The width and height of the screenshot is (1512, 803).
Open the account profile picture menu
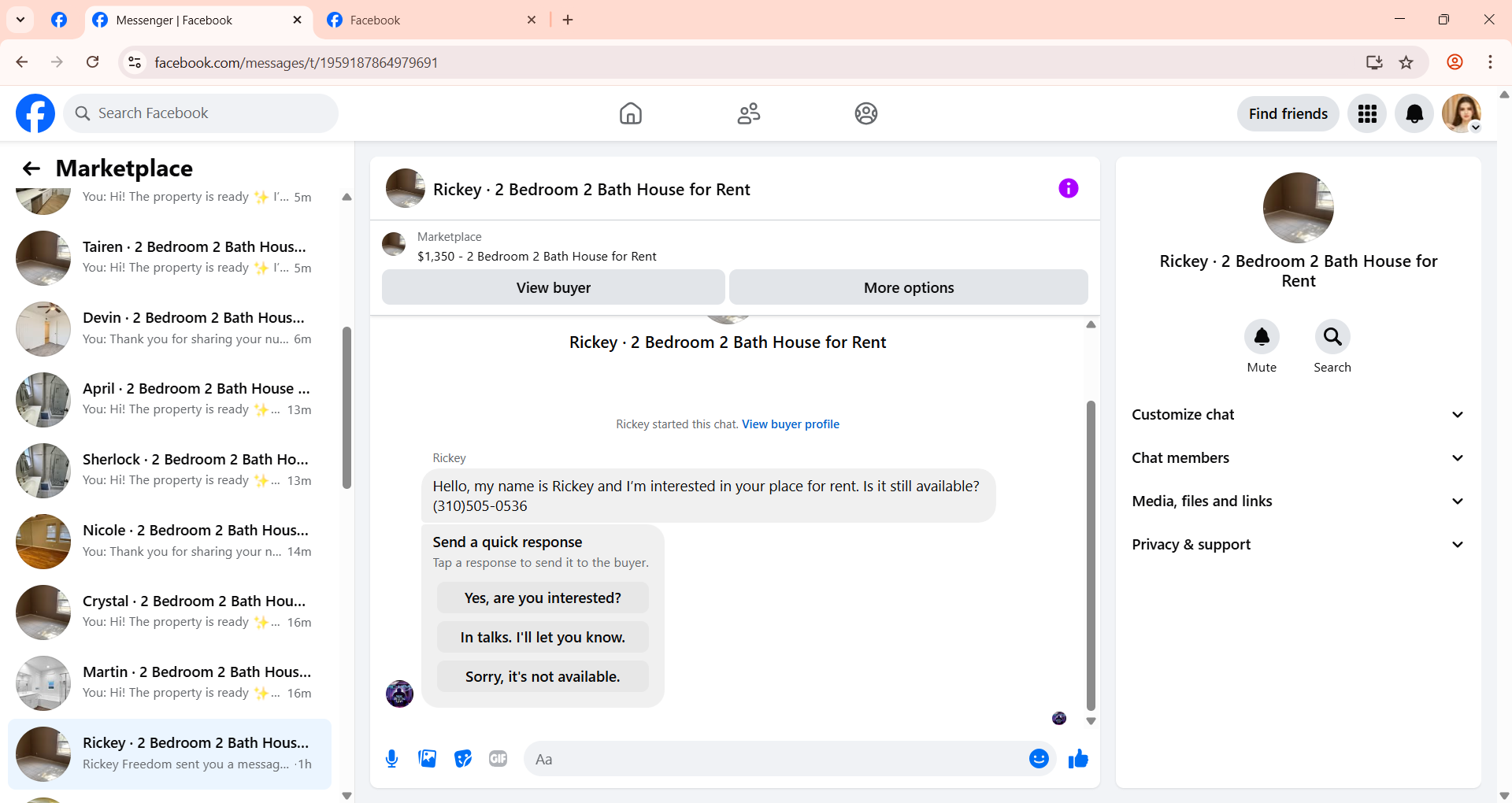click(1462, 113)
